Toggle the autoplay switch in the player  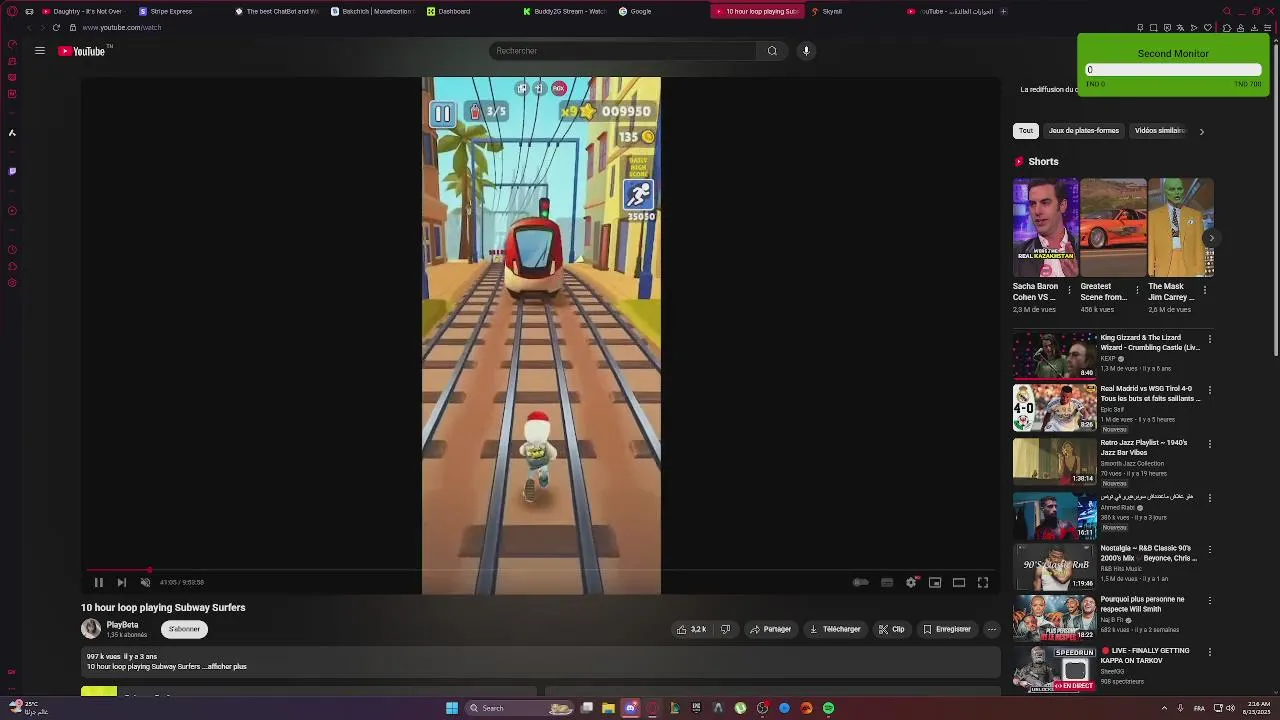[x=860, y=582]
